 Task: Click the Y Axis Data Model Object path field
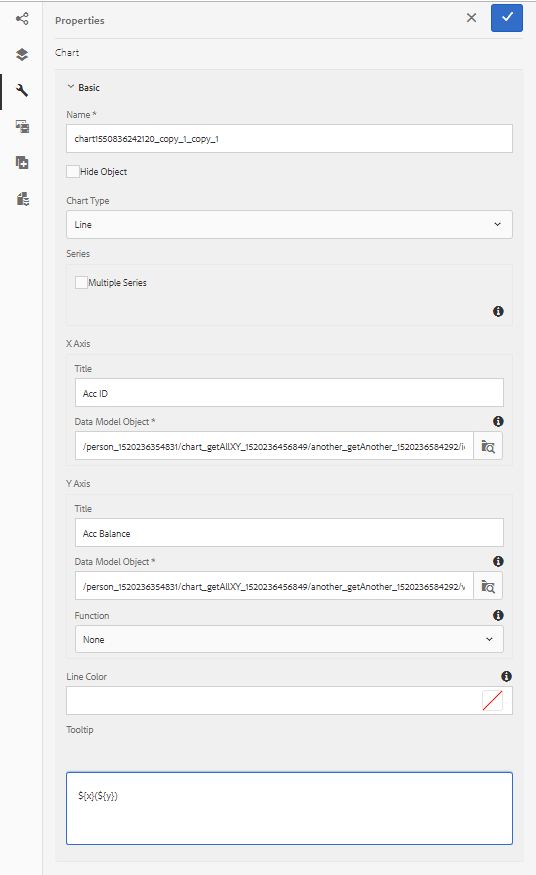pos(274,586)
